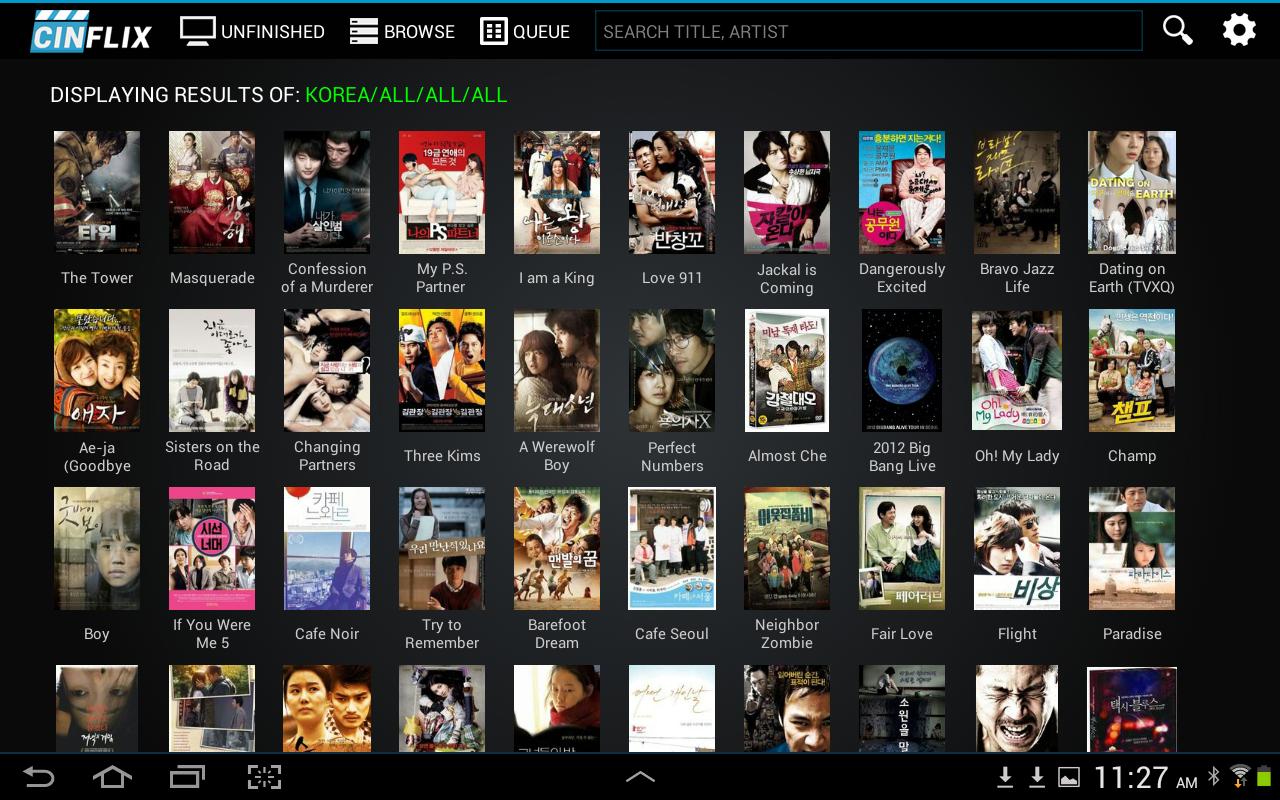This screenshot has width=1280, height=800.
Task: Click inside the search title field
Action: click(869, 30)
